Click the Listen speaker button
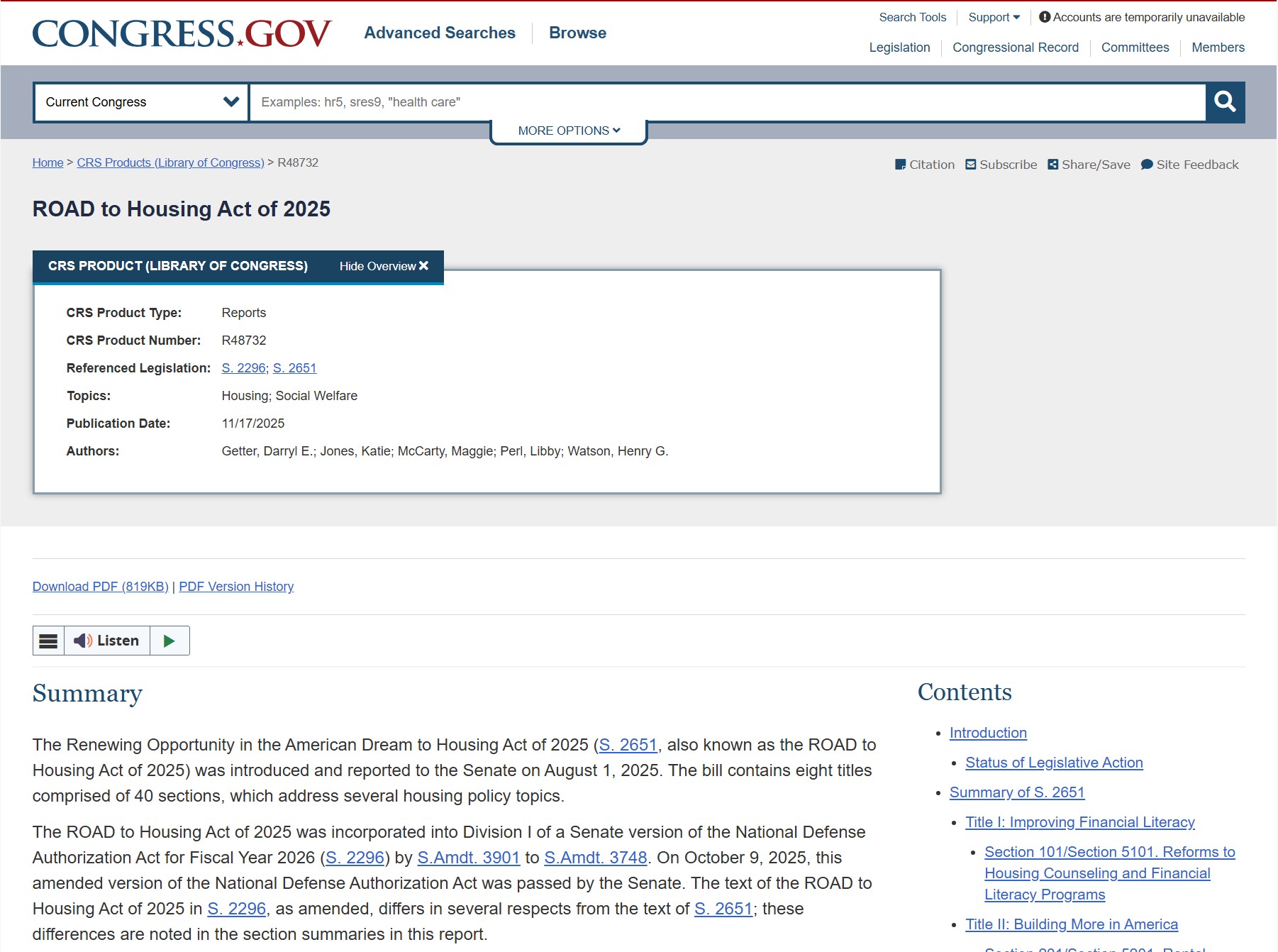Screen dimensions: 1278x952 coord(106,641)
